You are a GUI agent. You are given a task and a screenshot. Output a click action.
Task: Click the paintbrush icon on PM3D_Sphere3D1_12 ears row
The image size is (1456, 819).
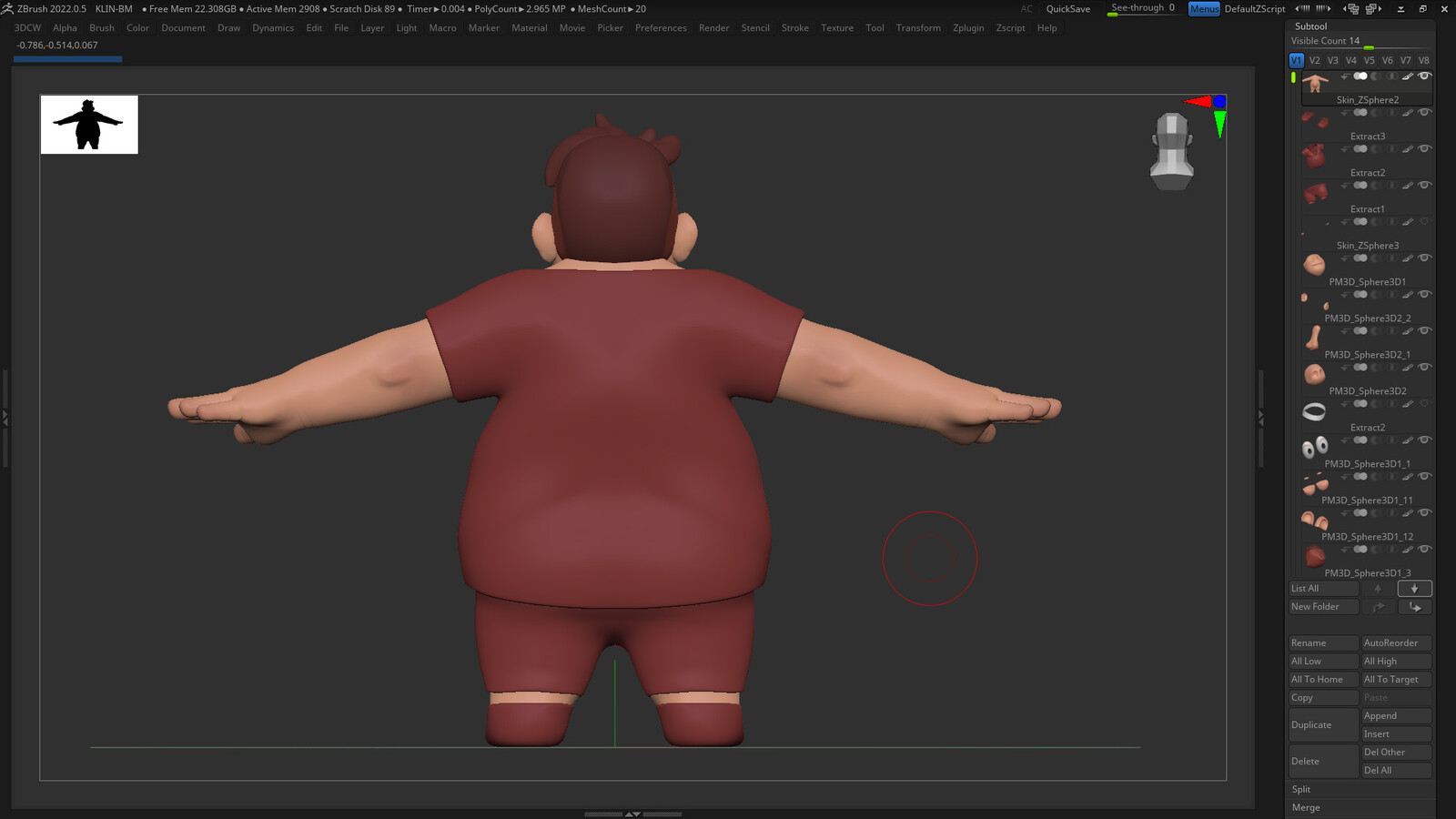coord(1407,513)
